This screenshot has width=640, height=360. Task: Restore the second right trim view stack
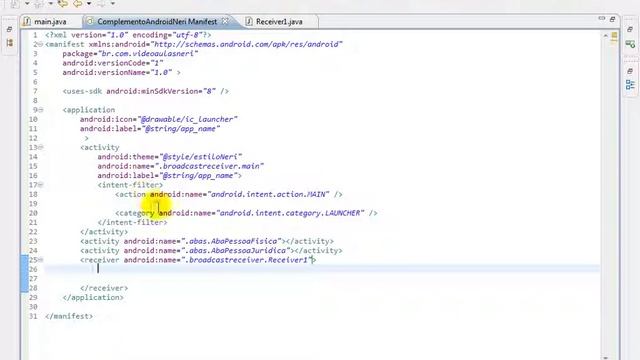point(630,71)
